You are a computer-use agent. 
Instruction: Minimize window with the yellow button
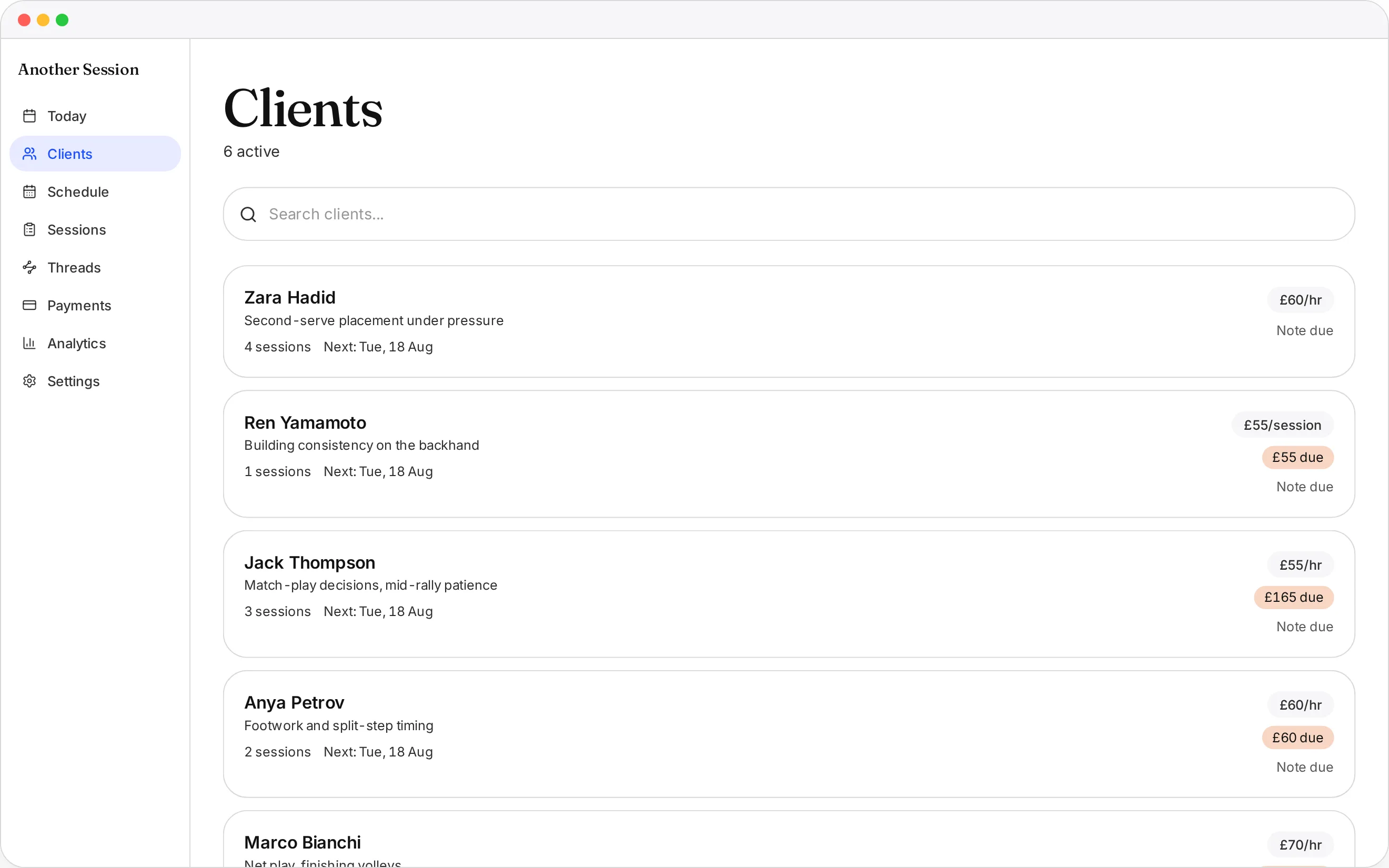[x=43, y=20]
